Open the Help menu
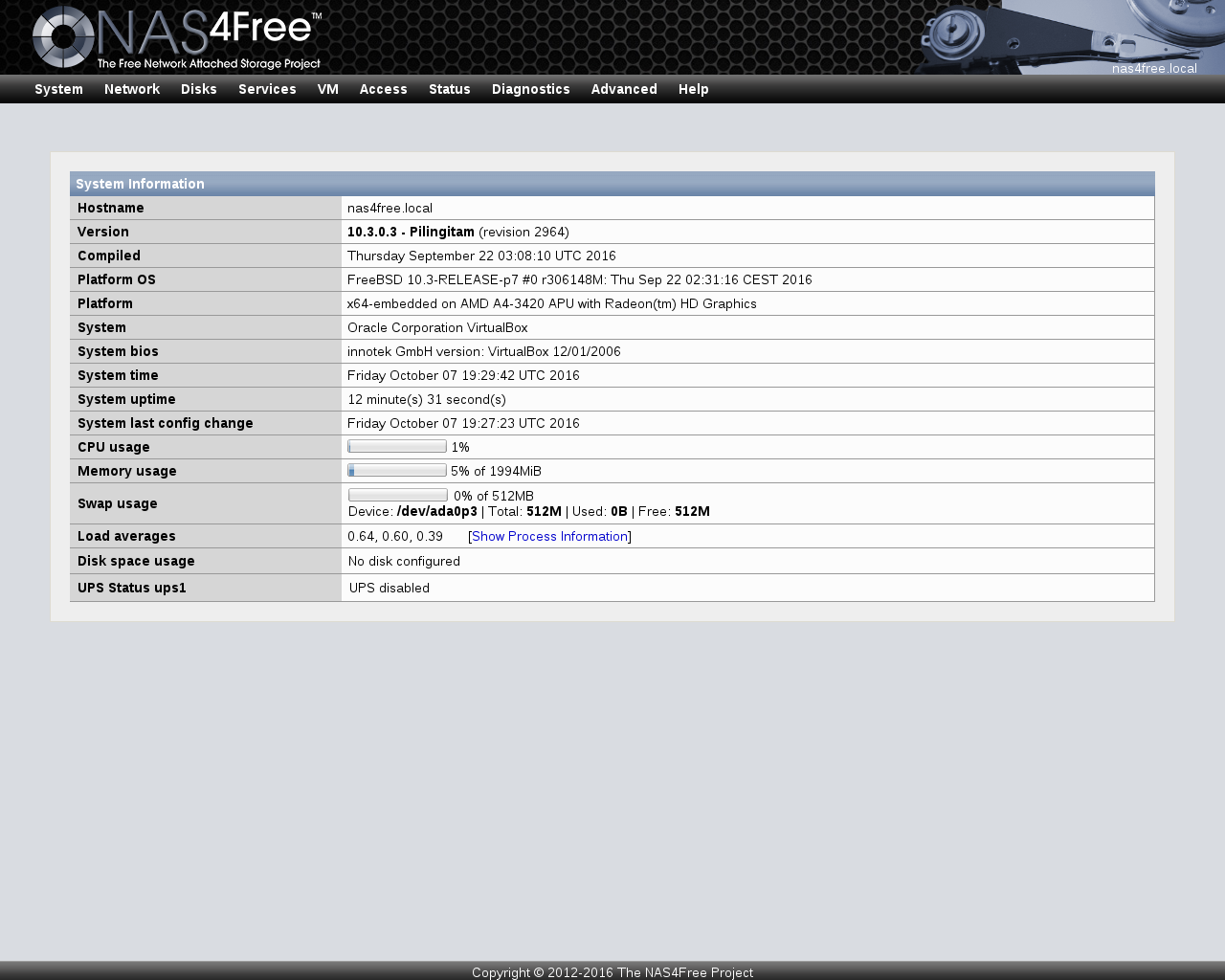The width and height of the screenshot is (1225, 980). point(694,89)
